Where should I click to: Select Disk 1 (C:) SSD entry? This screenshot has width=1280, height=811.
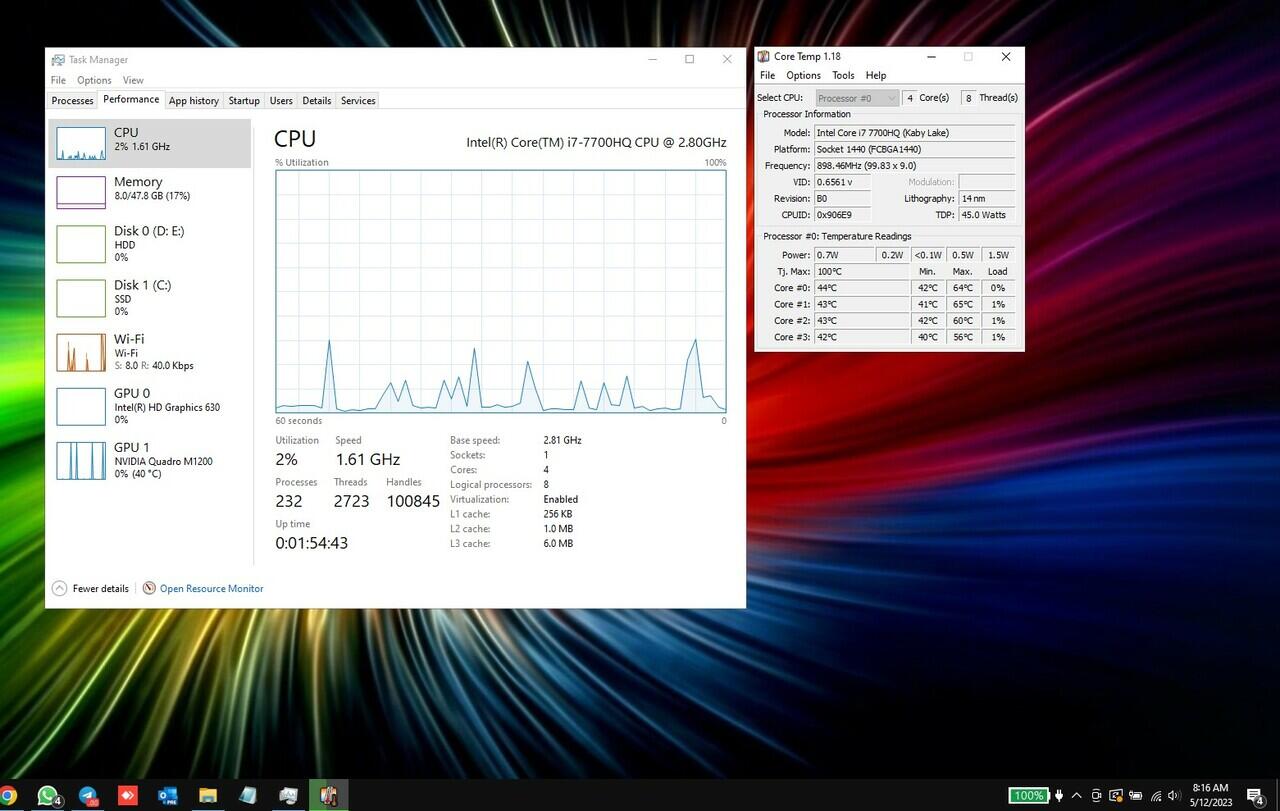pyautogui.click(x=149, y=298)
